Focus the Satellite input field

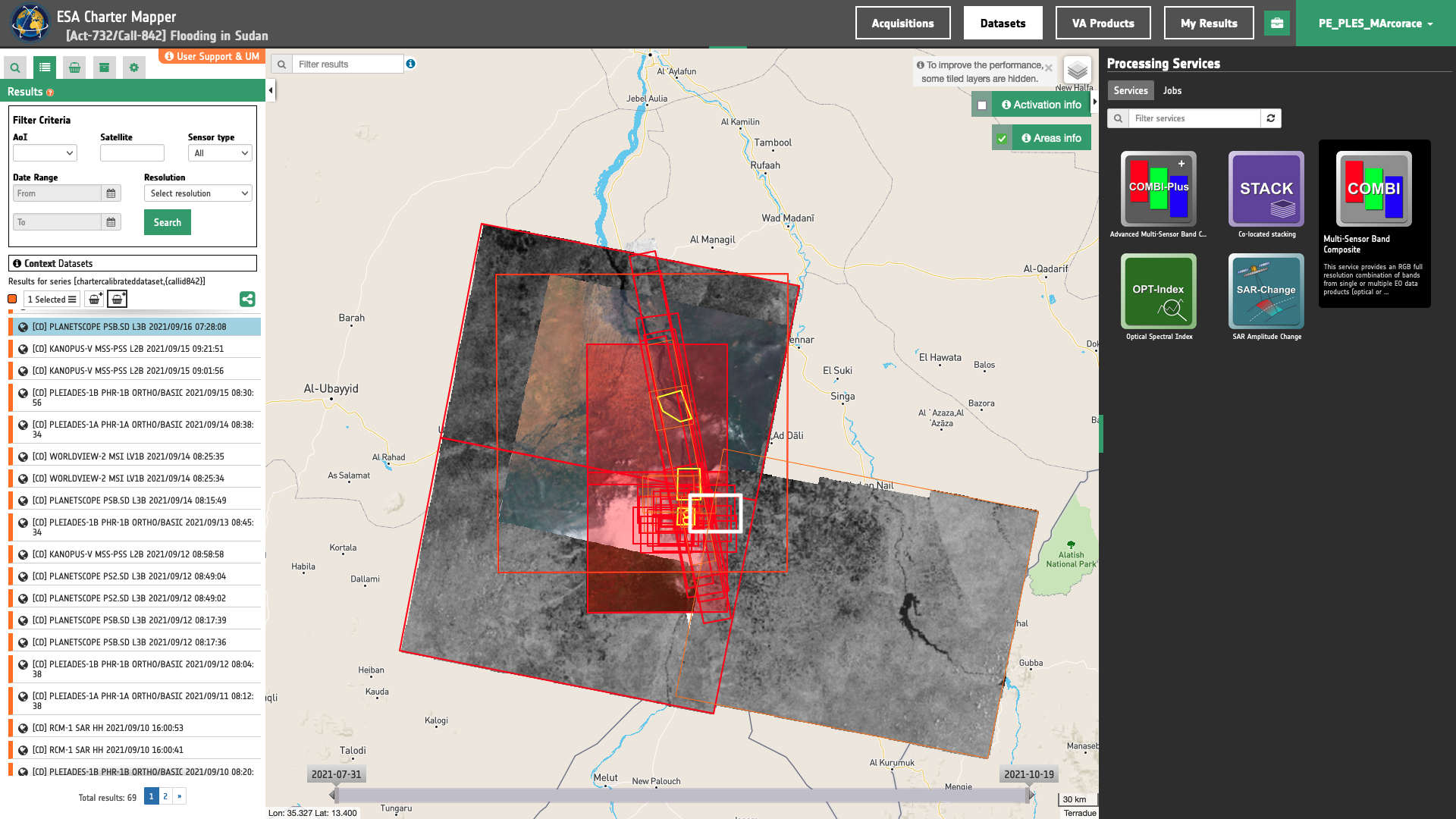[132, 153]
